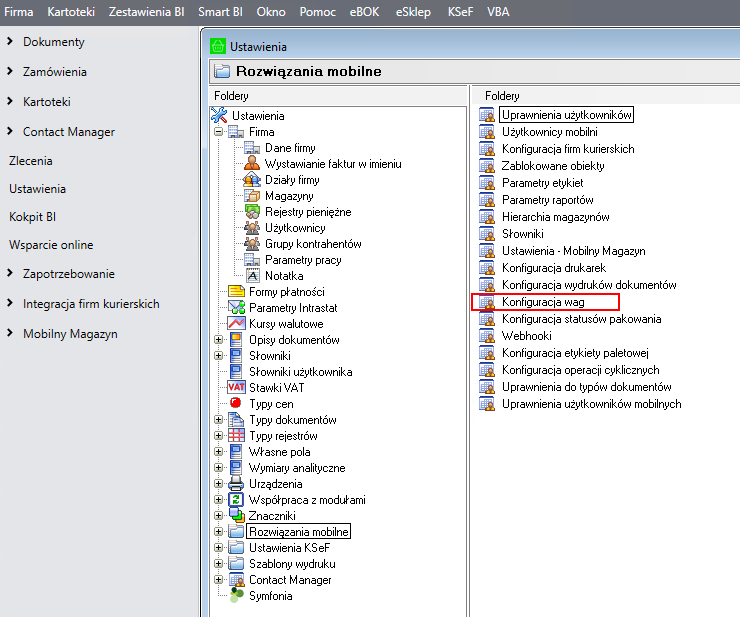740x617 pixels.
Task: Click the red Typy cen icon
Action: pos(236,404)
